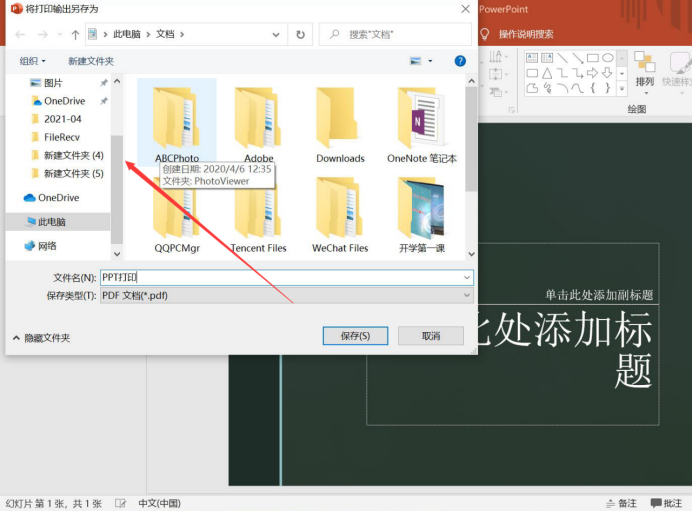Select FileRecv in navigation pane
This screenshot has width=693, height=511.
(61, 137)
